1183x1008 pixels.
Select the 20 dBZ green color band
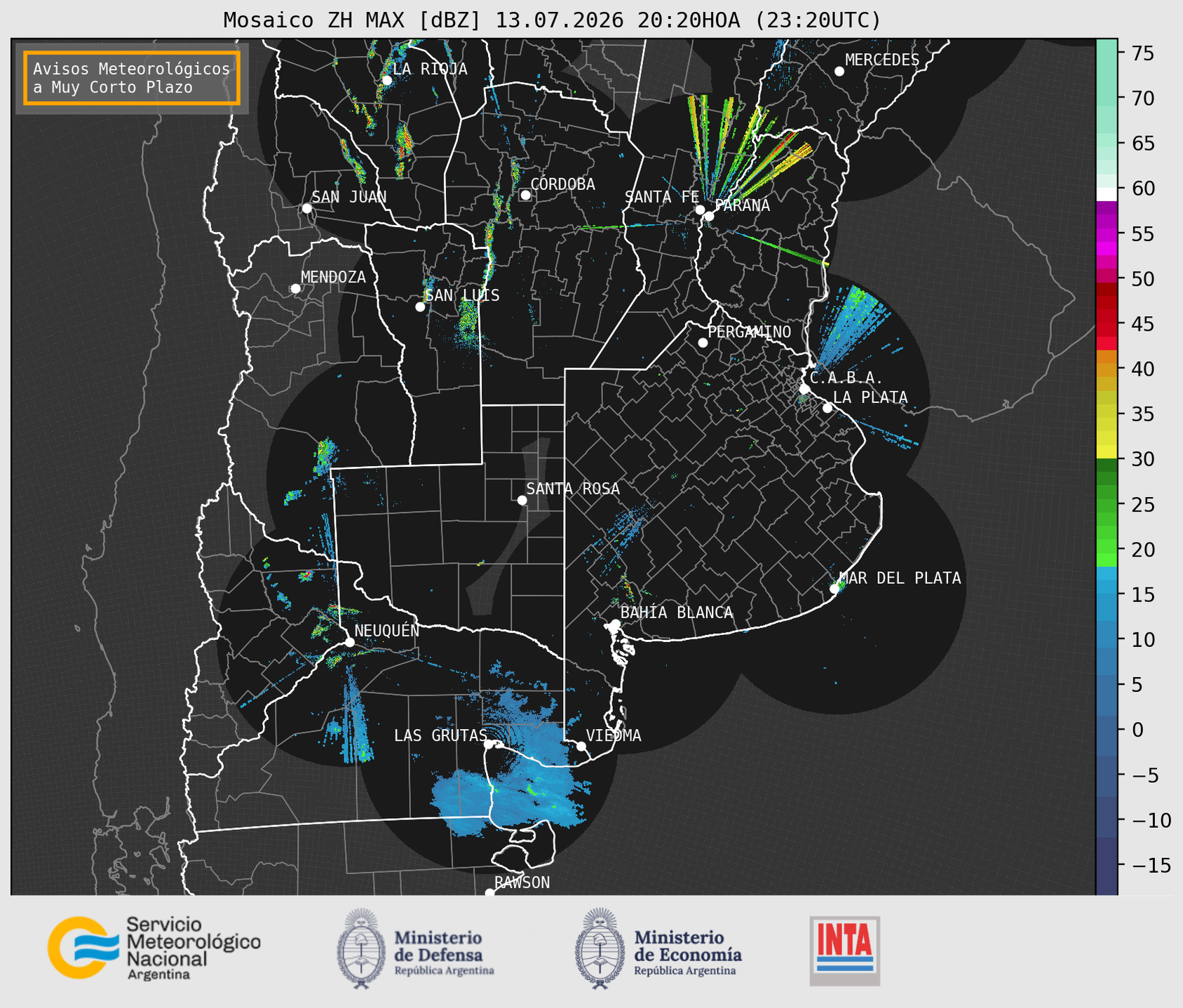coord(1107,559)
